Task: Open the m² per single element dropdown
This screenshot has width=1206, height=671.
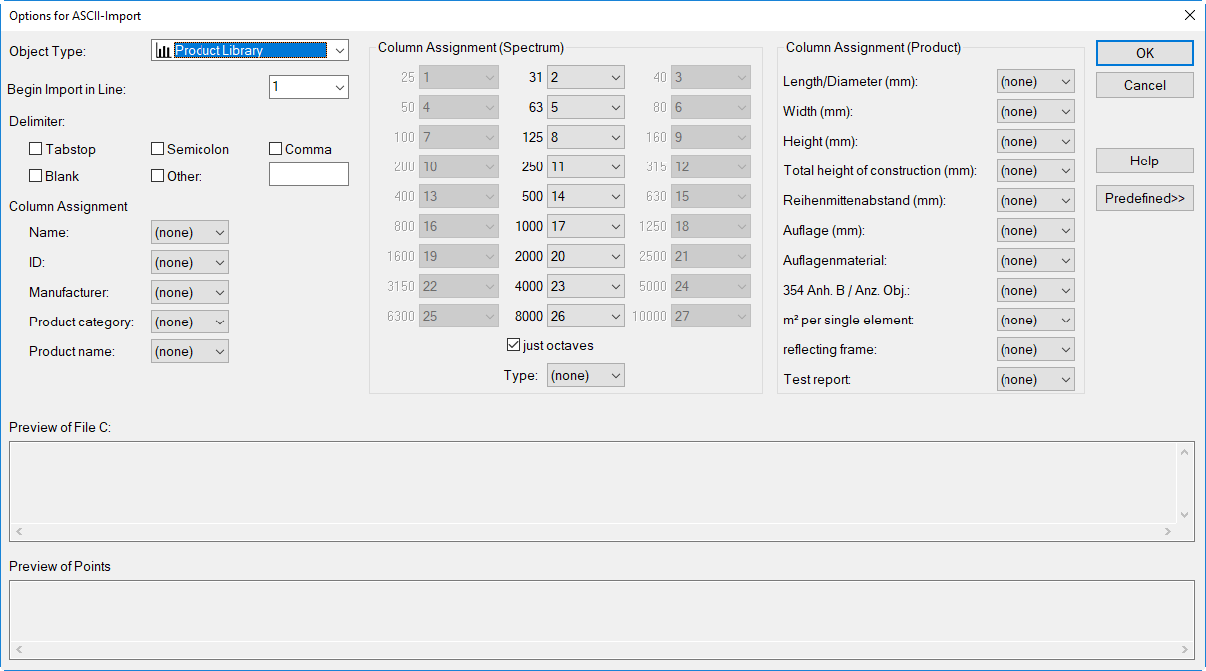Action: click(1036, 320)
